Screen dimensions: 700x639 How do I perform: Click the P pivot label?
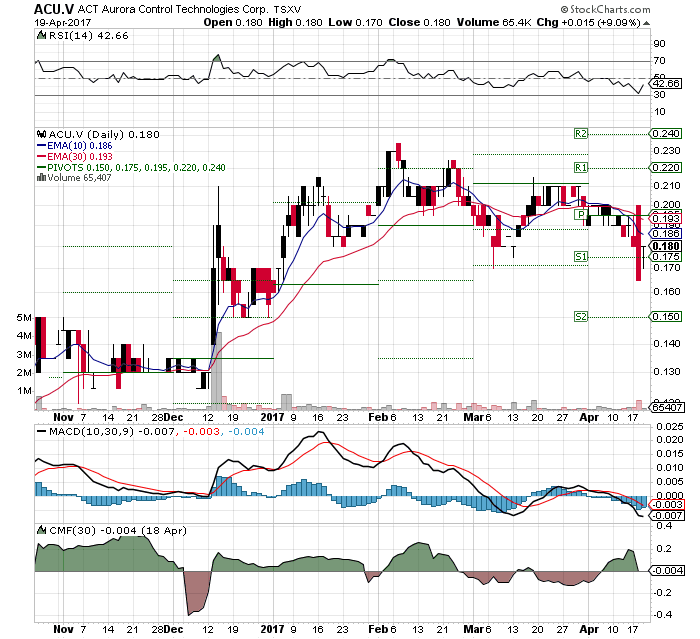tap(581, 214)
